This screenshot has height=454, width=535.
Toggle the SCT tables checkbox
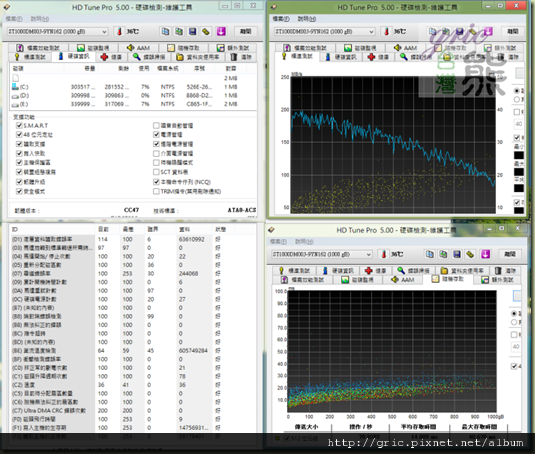[x=156, y=172]
